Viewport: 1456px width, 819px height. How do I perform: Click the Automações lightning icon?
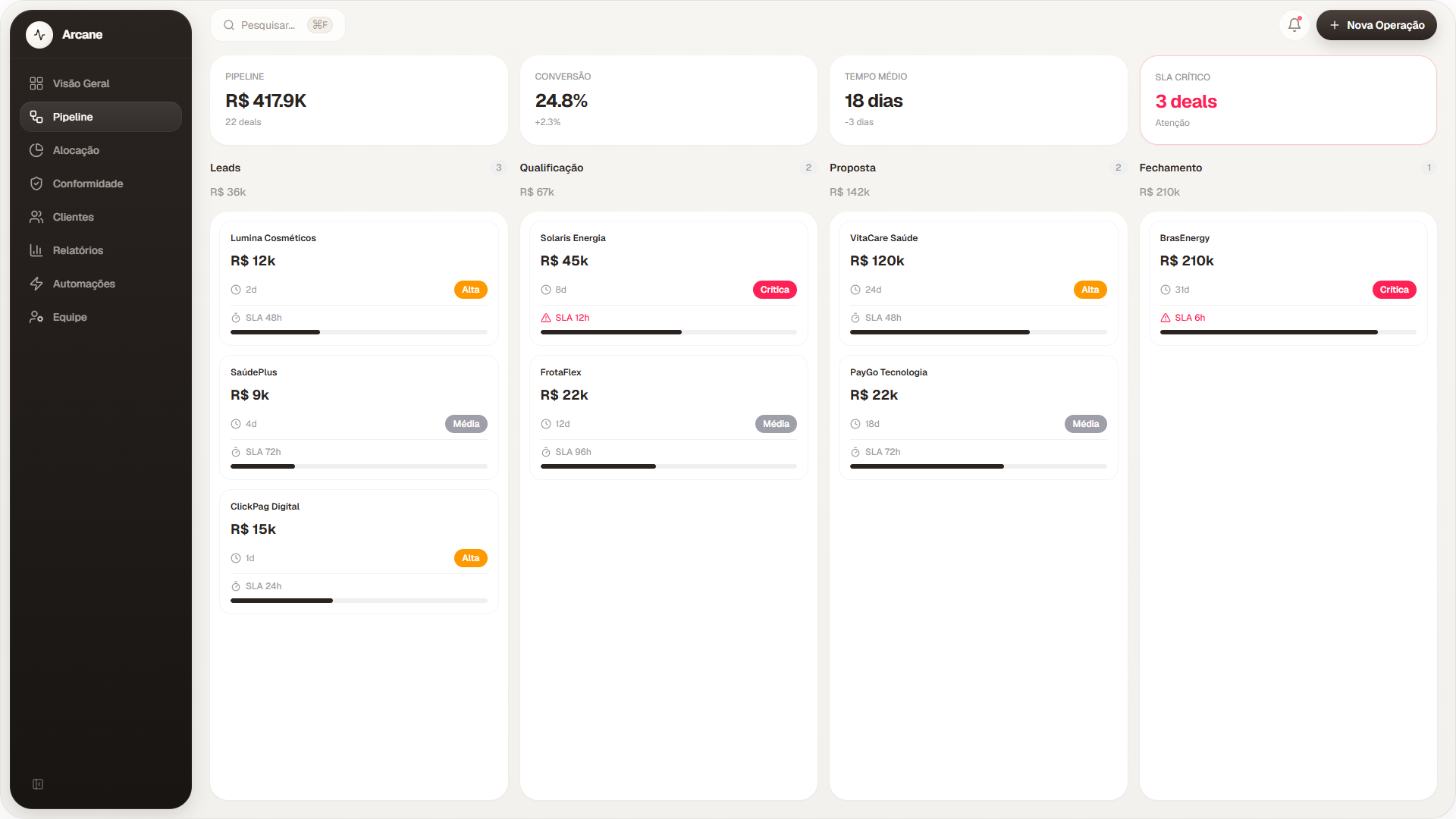[x=36, y=284]
